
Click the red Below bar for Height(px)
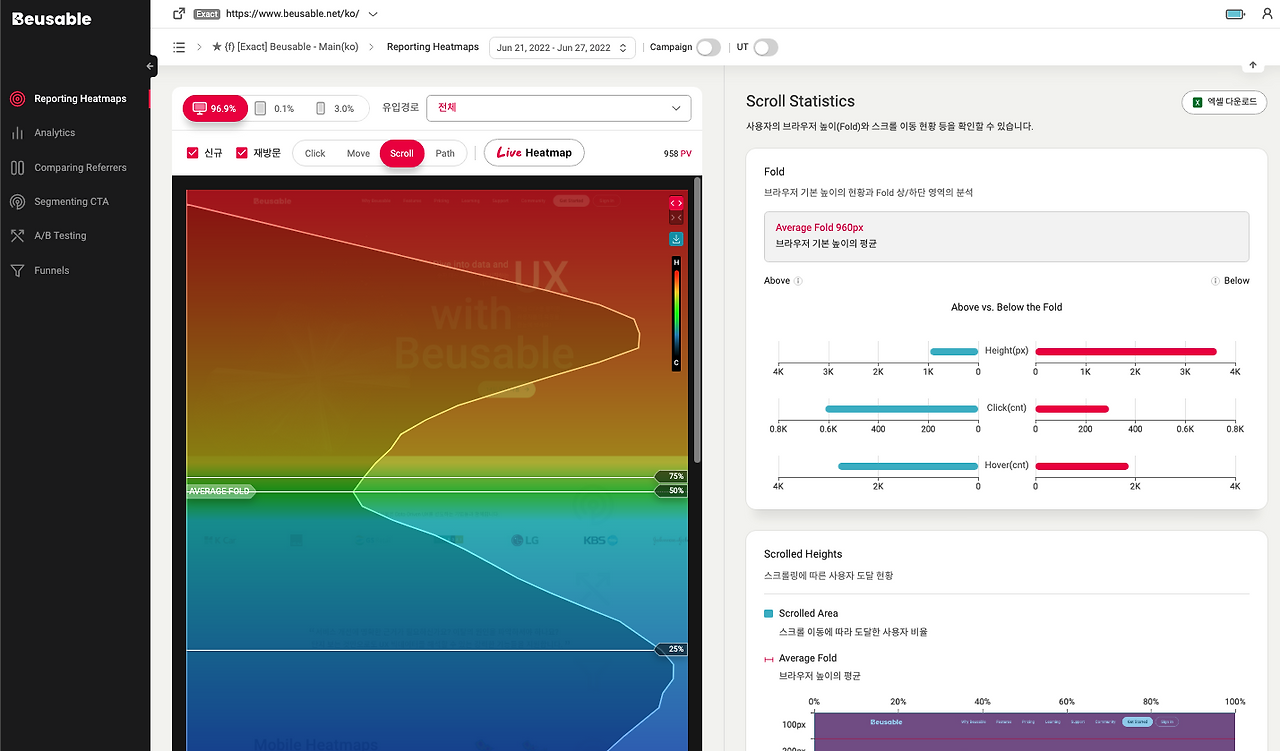click(x=1126, y=352)
